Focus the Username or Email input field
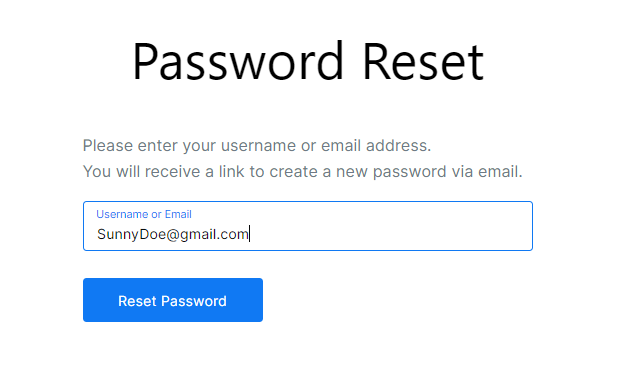The image size is (643, 365). tap(308, 226)
